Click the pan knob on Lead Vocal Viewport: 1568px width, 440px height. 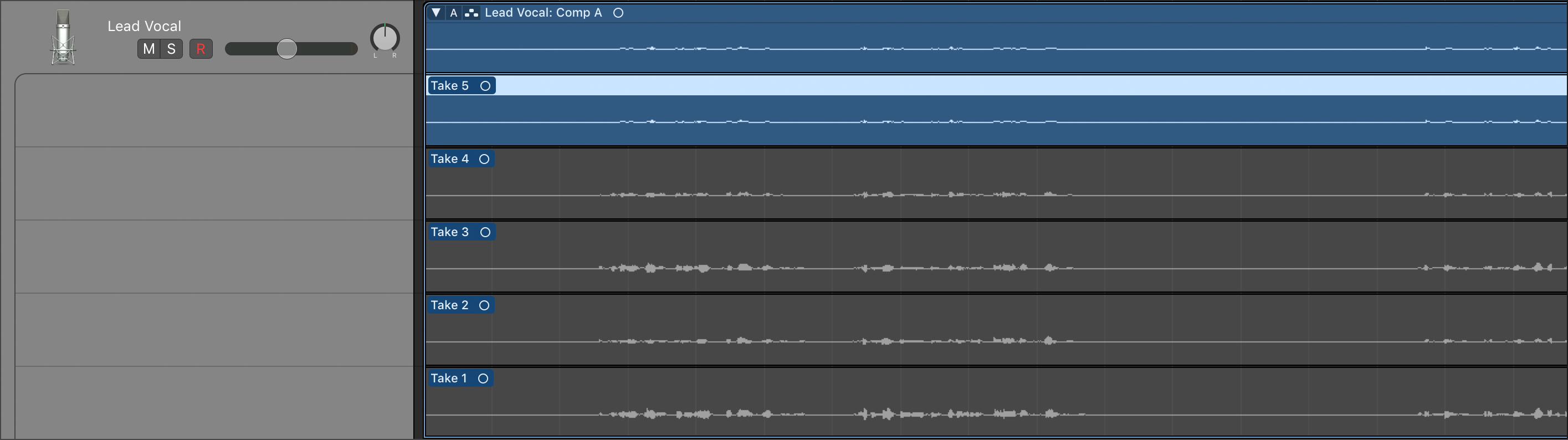point(385,38)
